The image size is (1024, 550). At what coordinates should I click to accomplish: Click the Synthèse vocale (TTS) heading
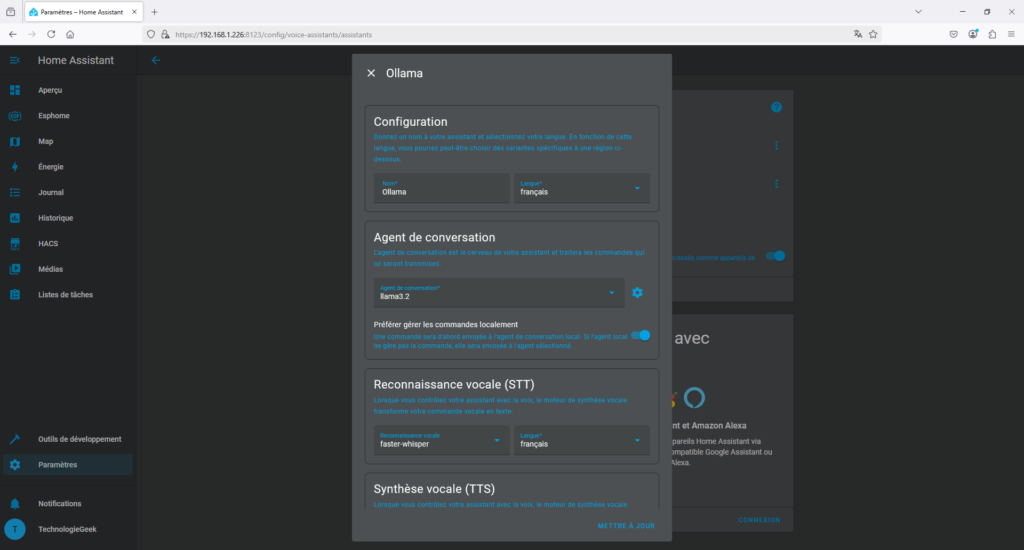coord(434,489)
